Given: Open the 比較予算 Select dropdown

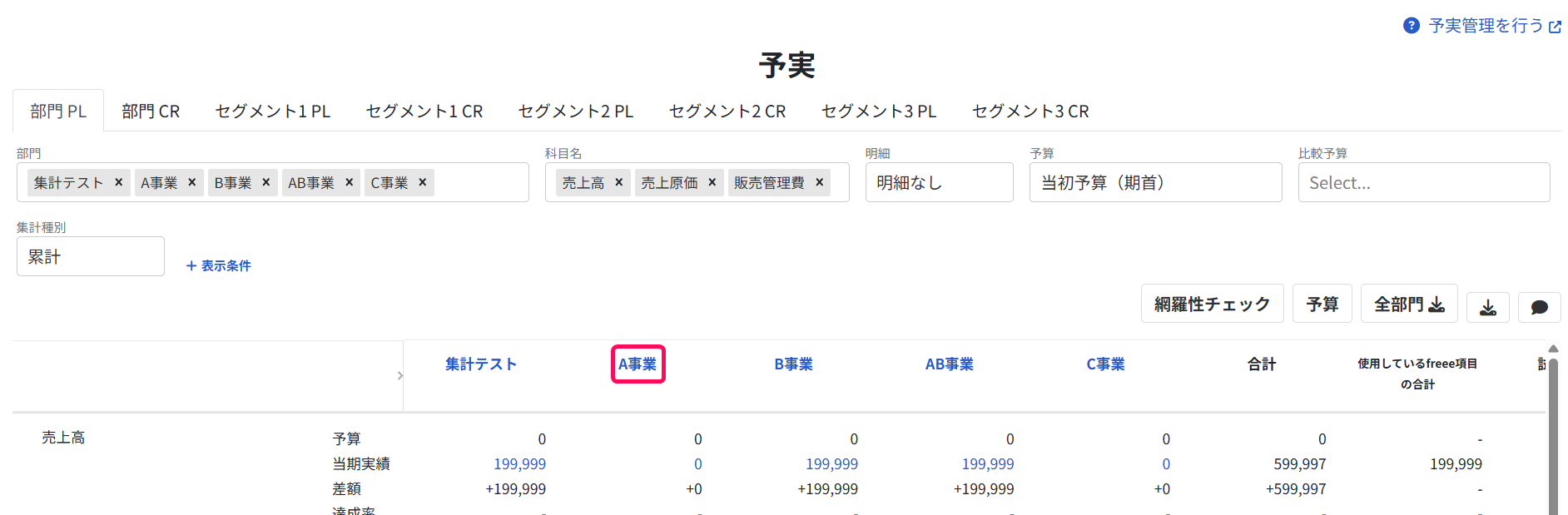Looking at the screenshot, I should click(1424, 182).
